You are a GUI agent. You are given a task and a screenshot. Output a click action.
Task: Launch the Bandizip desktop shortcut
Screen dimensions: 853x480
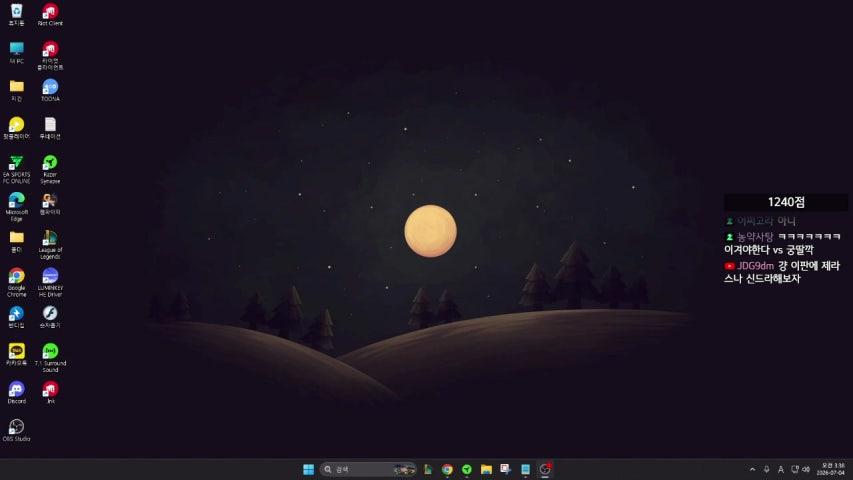coord(16,317)
